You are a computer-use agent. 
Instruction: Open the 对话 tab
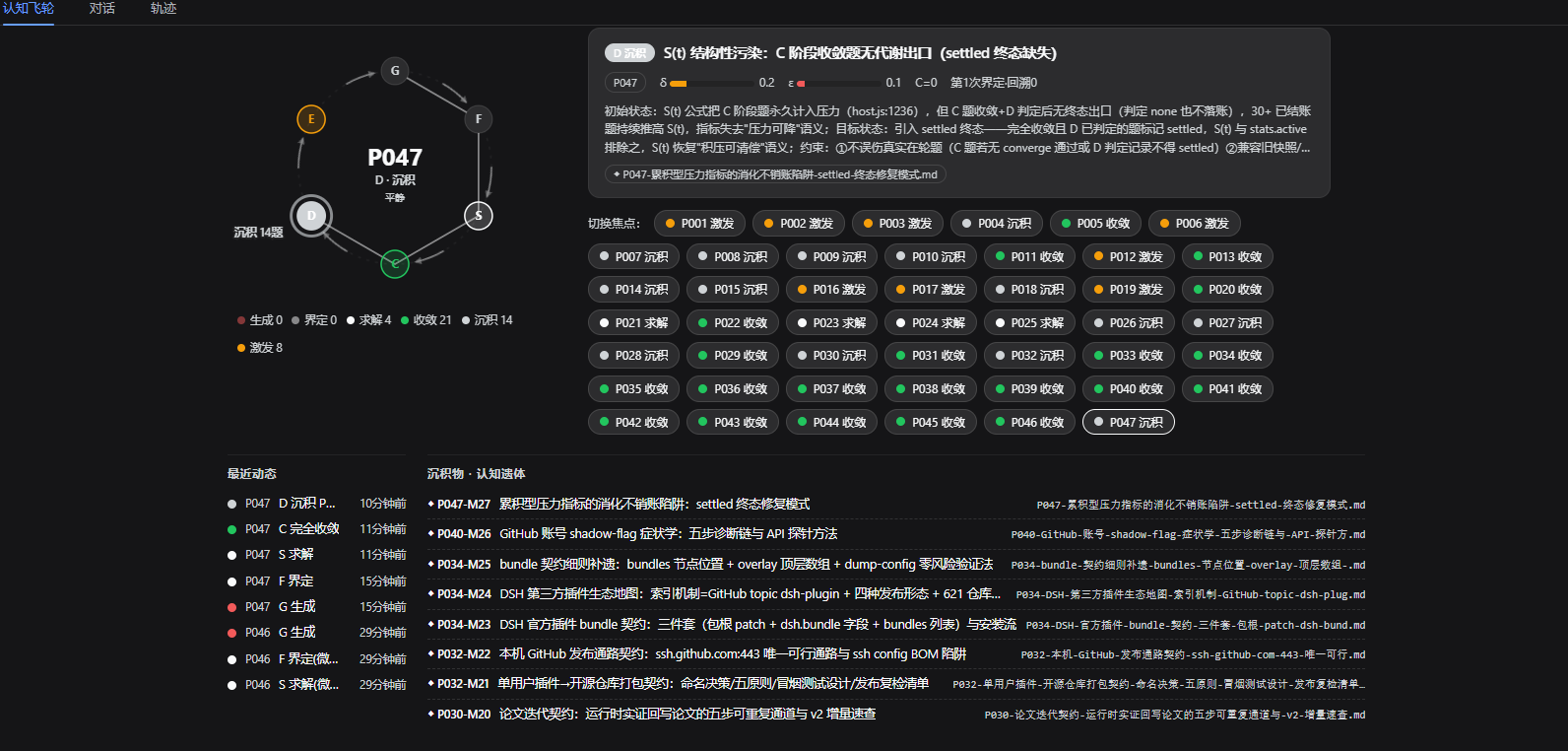(x=102, y=9)
